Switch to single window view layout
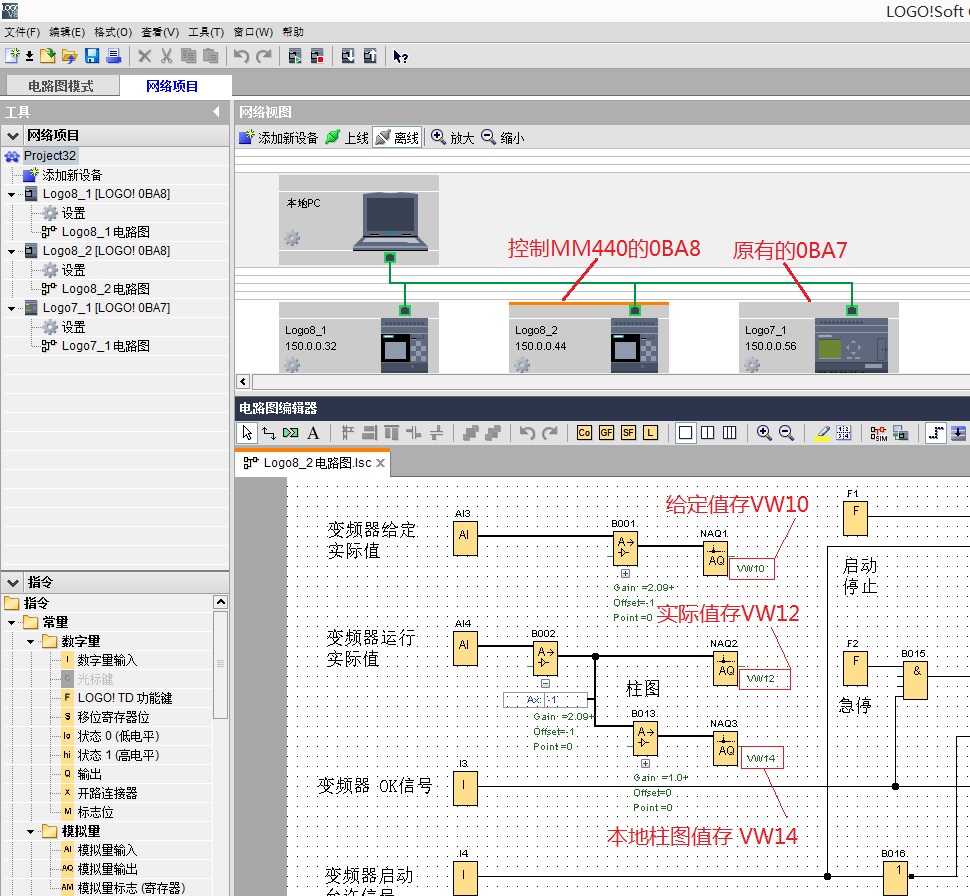Viewport: 970px width, 896px height. click(685, 433)
